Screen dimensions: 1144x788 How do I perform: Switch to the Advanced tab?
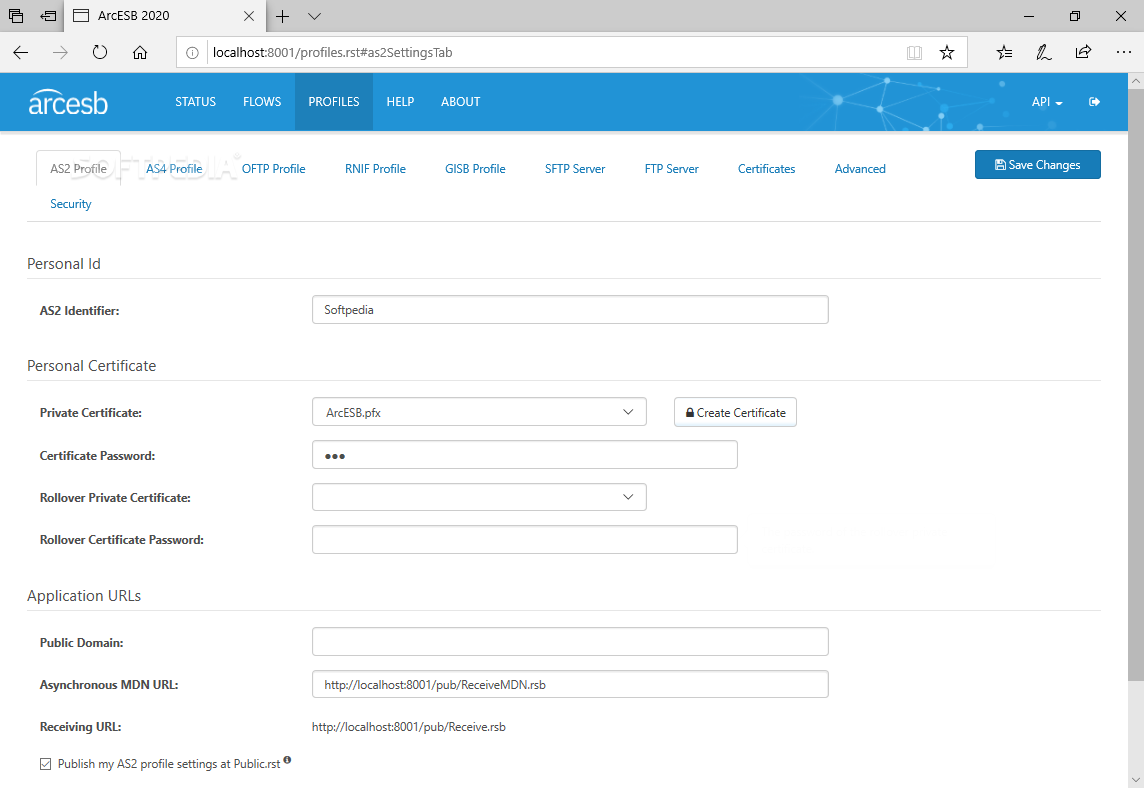(859, 169)
